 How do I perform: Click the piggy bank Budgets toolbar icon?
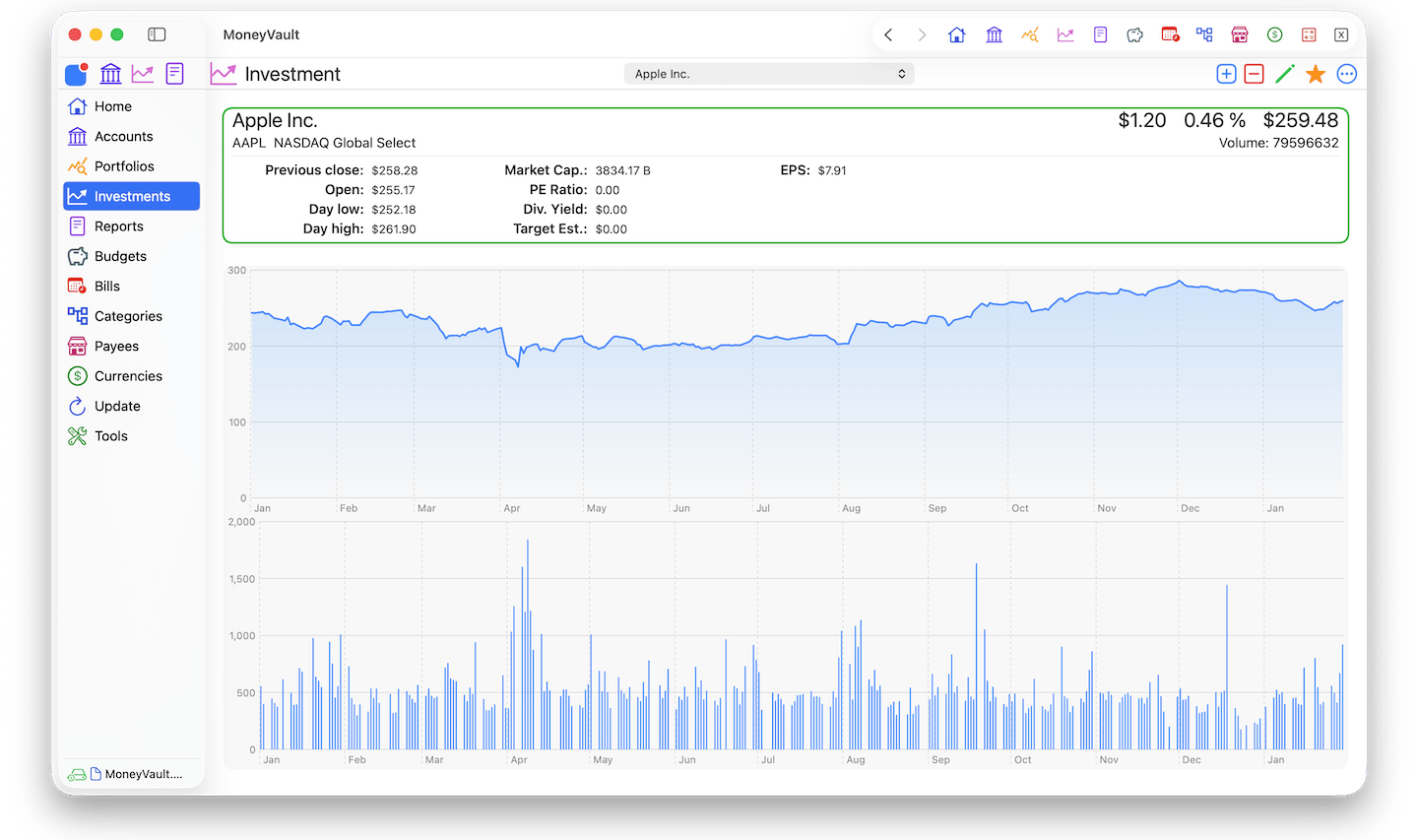1135,34
